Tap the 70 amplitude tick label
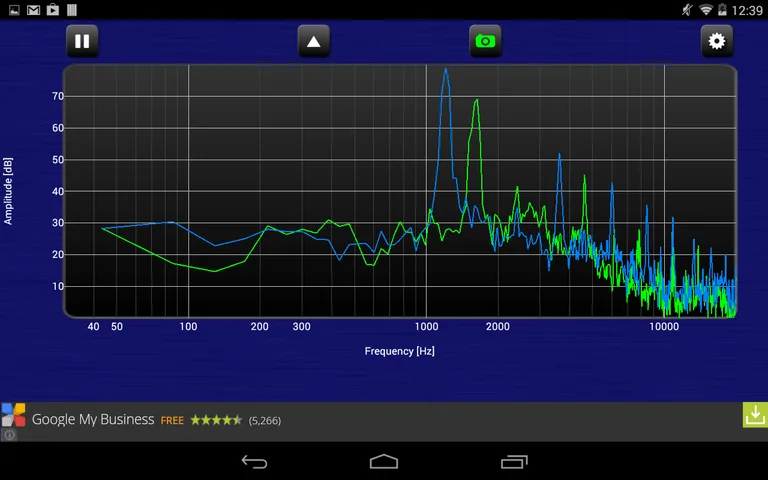 click(58, 96)
